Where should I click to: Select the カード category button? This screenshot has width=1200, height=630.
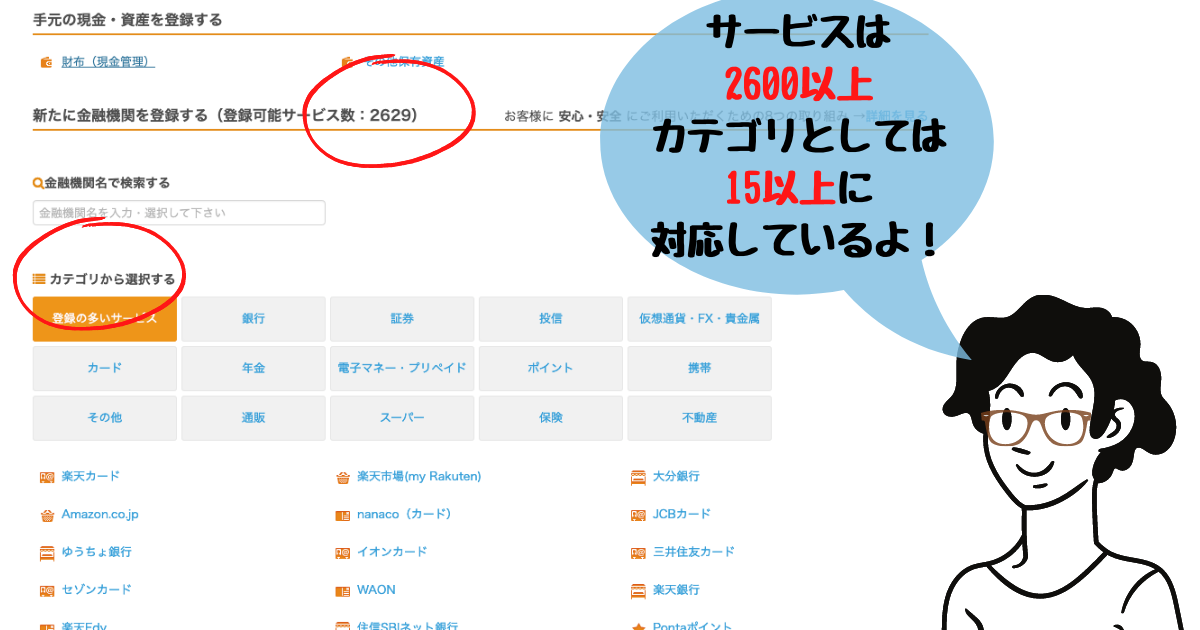click(x=104, y=368)
